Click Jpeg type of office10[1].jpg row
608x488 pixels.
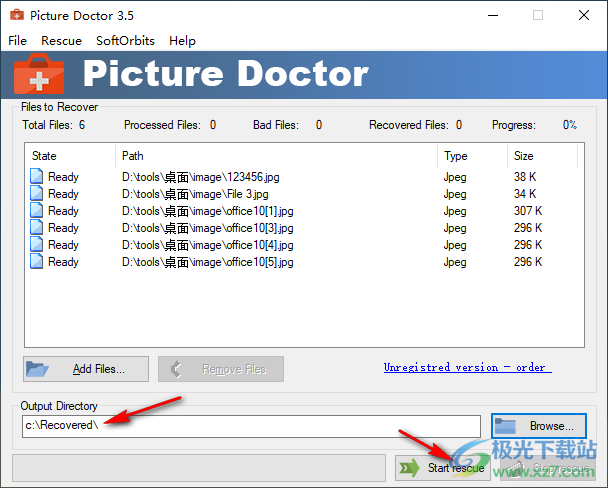[x=455, y=212]
